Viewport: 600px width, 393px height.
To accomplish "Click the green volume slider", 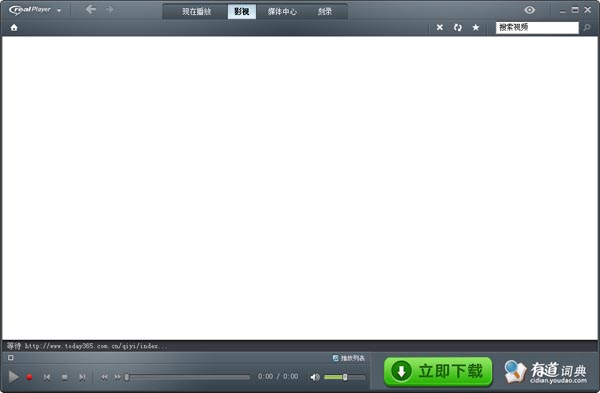I will point(344,377).
